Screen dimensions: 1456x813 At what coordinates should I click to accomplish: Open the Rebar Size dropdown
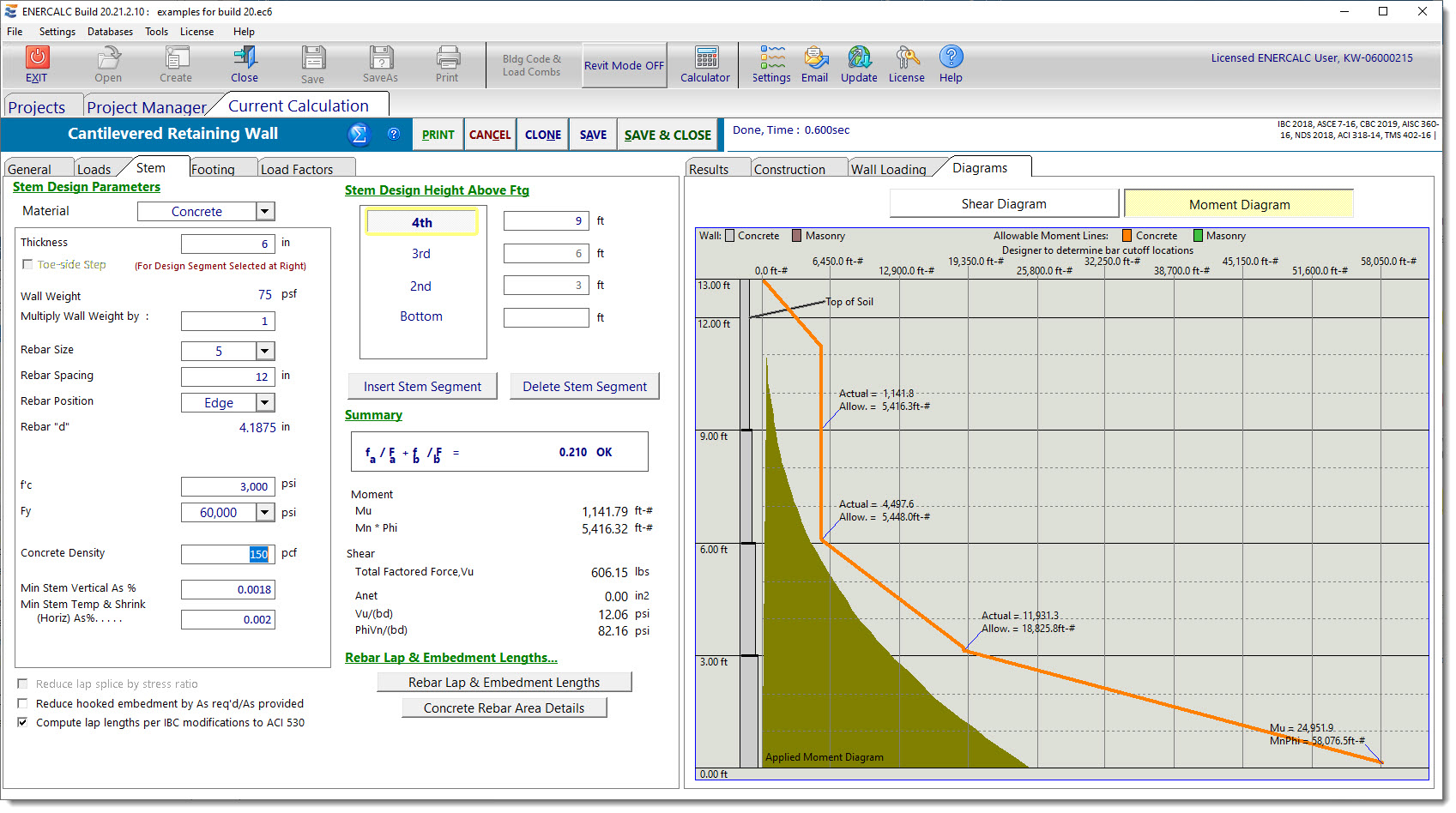(x=265, y=351)
